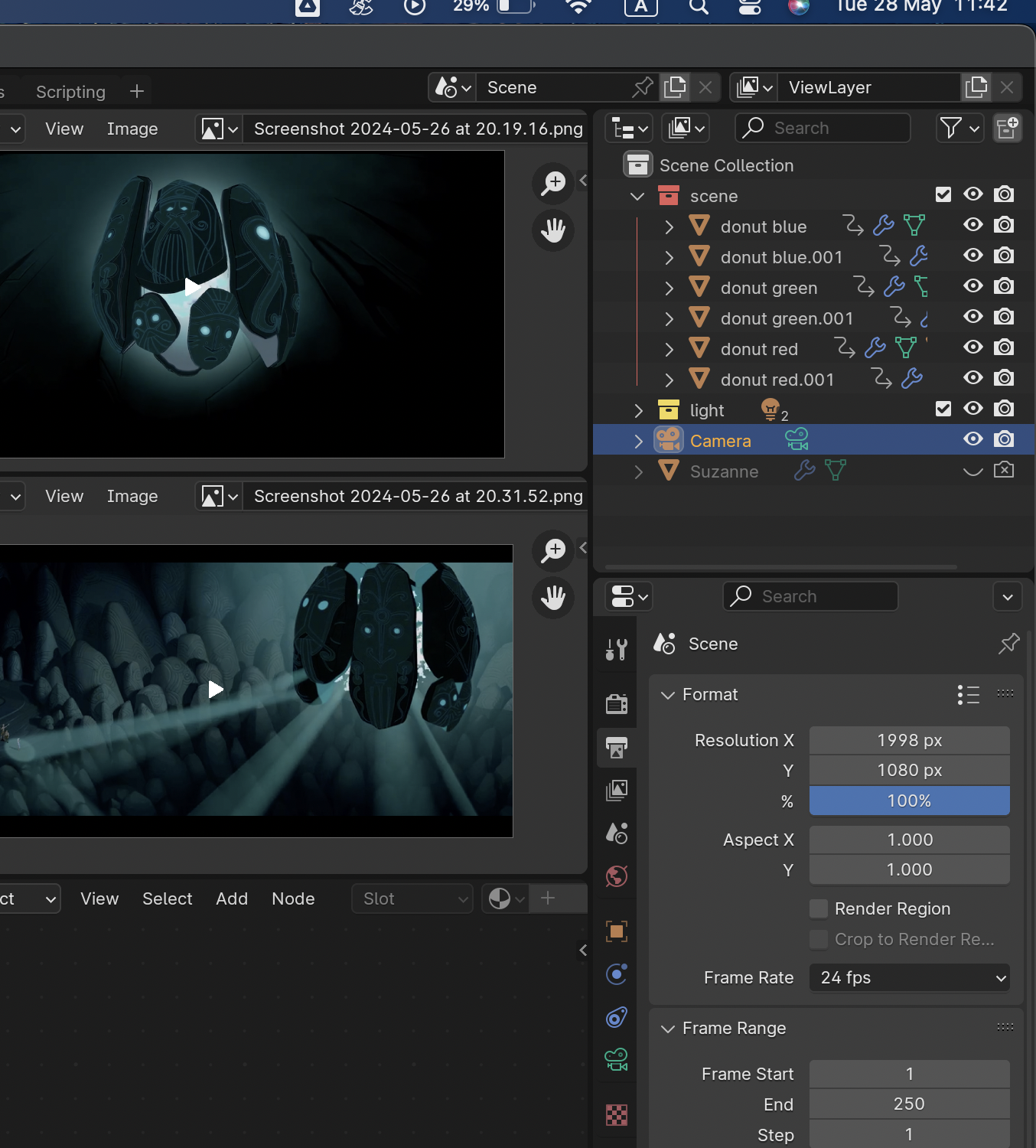The width and height of the screenshot is (1036, 1148).
Task: Expand donut red.001 object
Action: 669,380
